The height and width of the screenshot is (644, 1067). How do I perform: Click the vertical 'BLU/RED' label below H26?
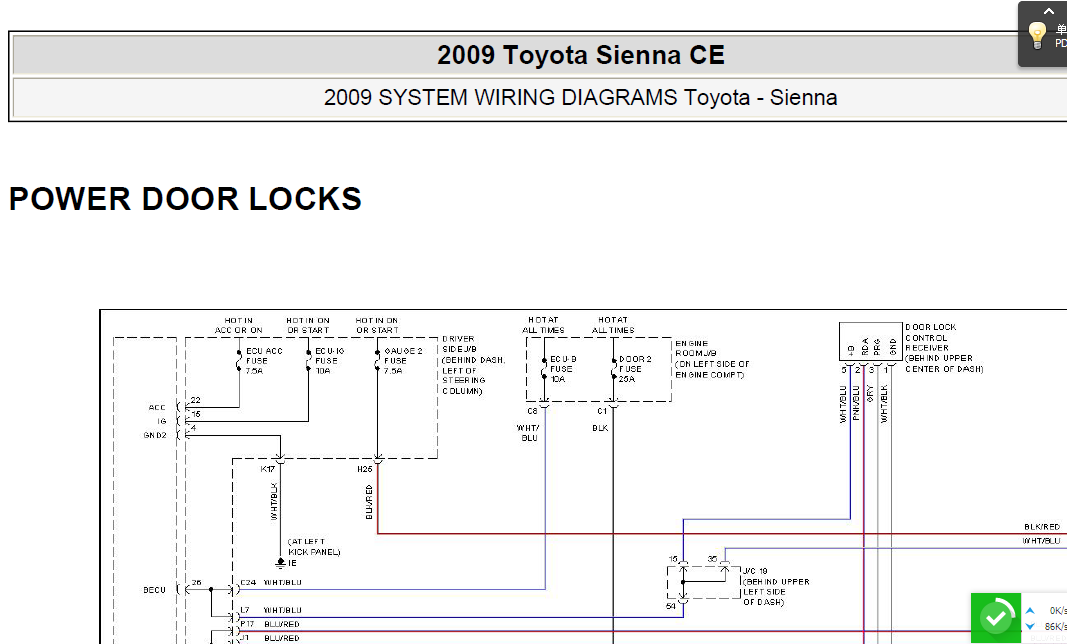coord(369,502)
